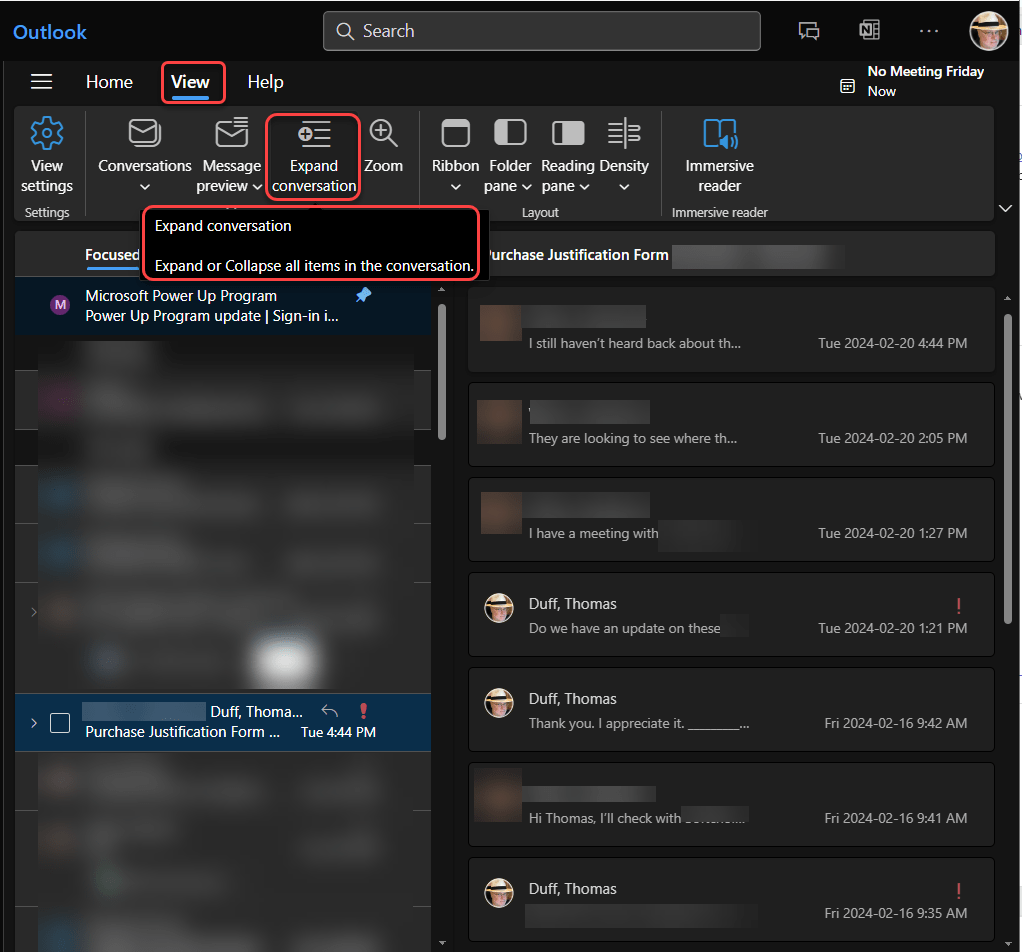This screenshot has width=1022, height=952.
Task: Click the message list vertical scrollbar
Action: point(440,372)
